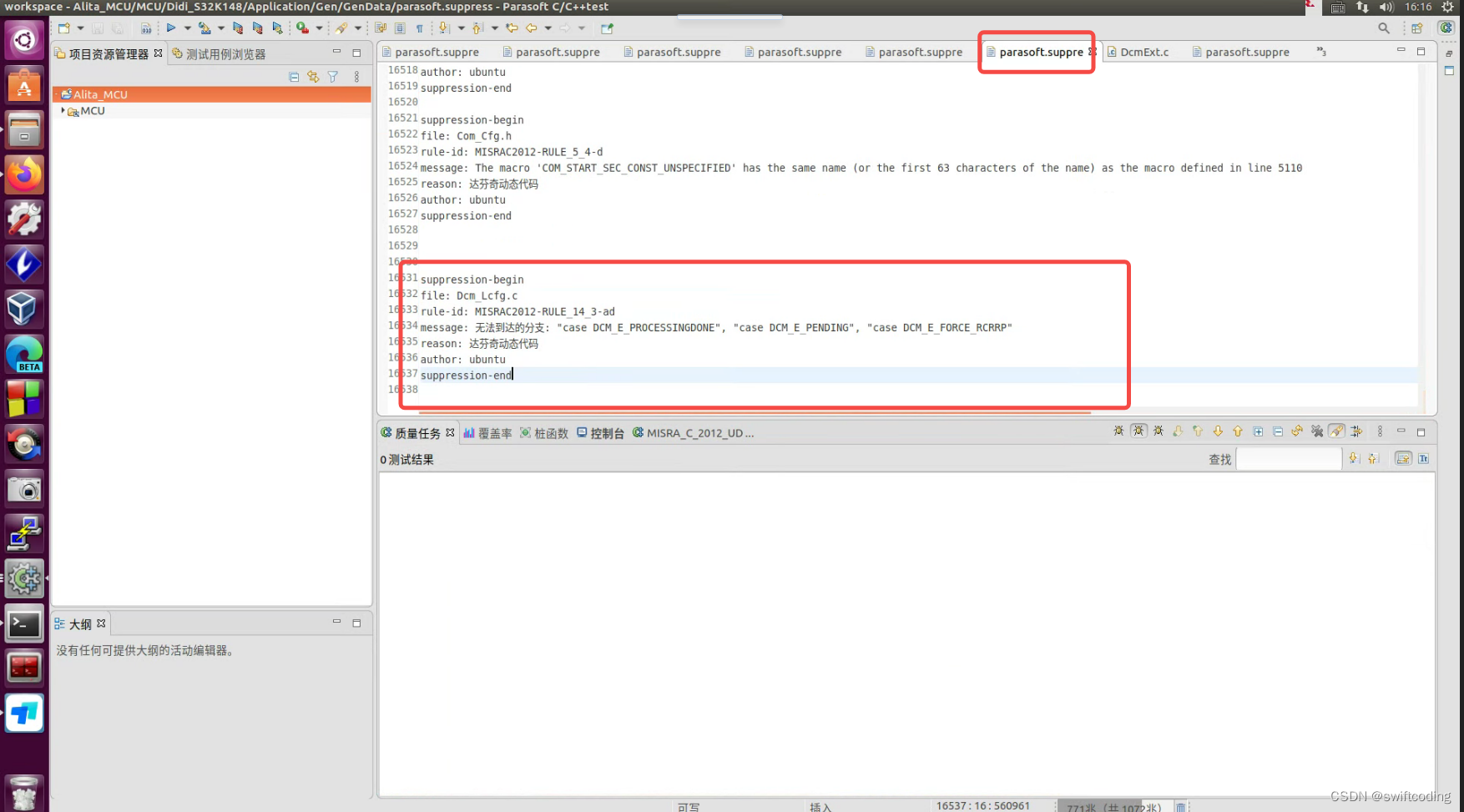Click editor line 'rule-id: MISRAC2012-RULE_14_3-ad'
The image size is (1464, 812).
pyautogui.click(x=517, y=311)
